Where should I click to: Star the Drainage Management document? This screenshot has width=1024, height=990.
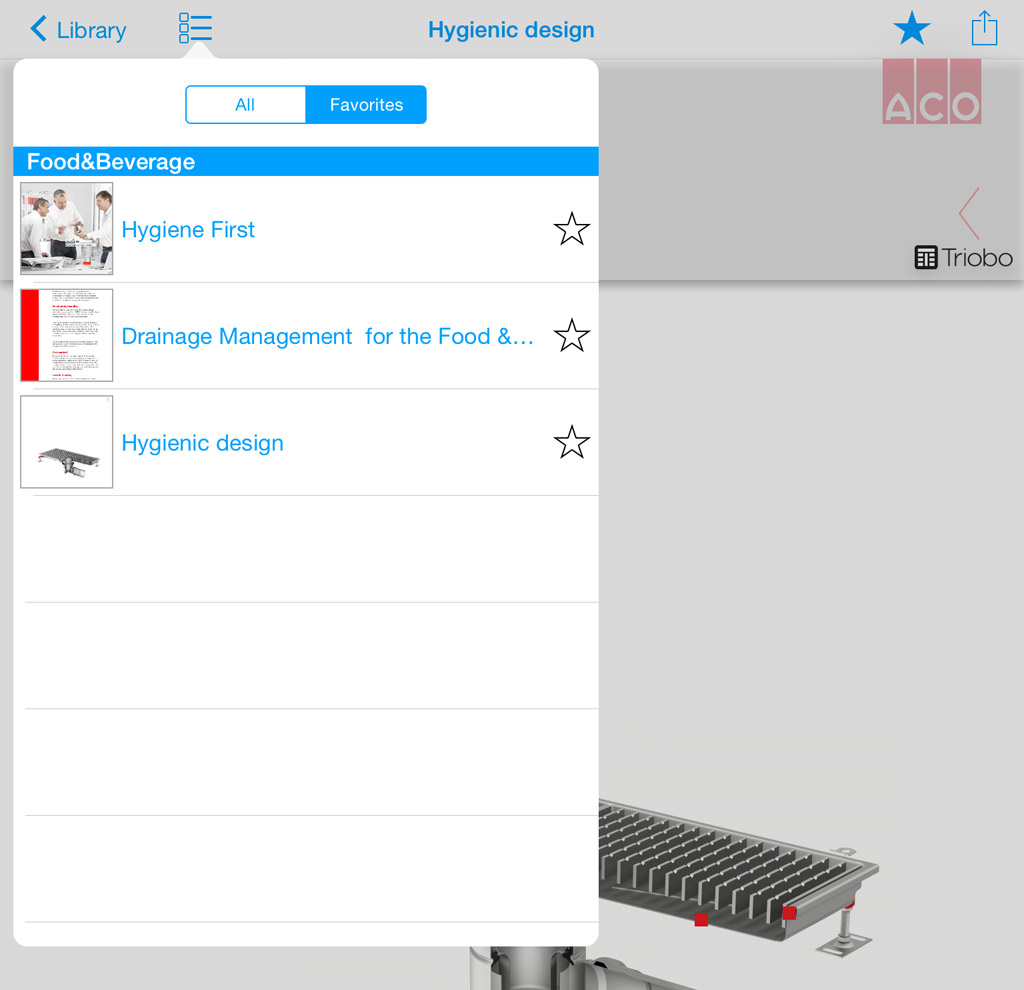pyautogui.click(x=571, y=336)
